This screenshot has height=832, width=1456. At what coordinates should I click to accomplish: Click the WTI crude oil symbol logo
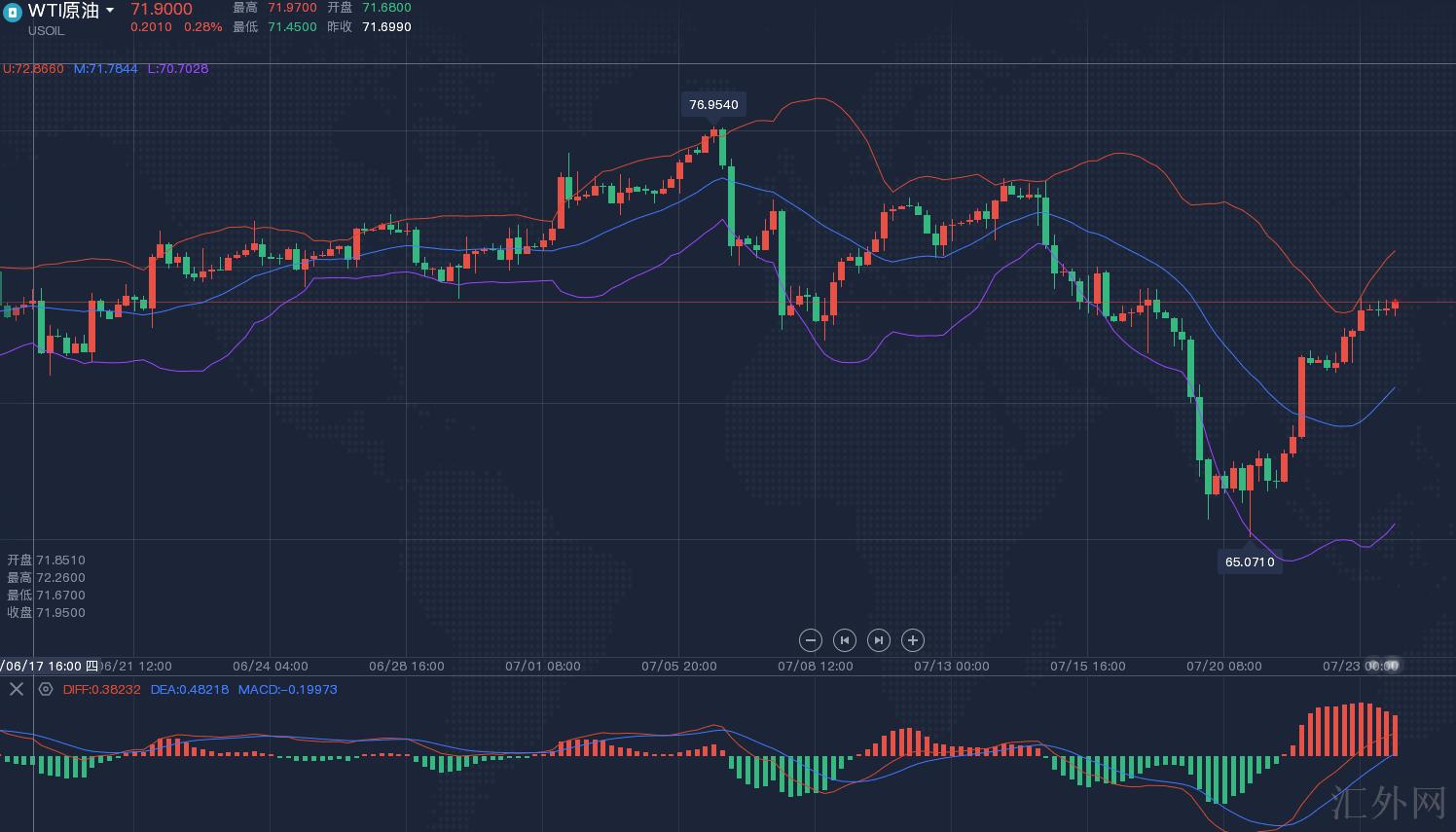(13, 12)
